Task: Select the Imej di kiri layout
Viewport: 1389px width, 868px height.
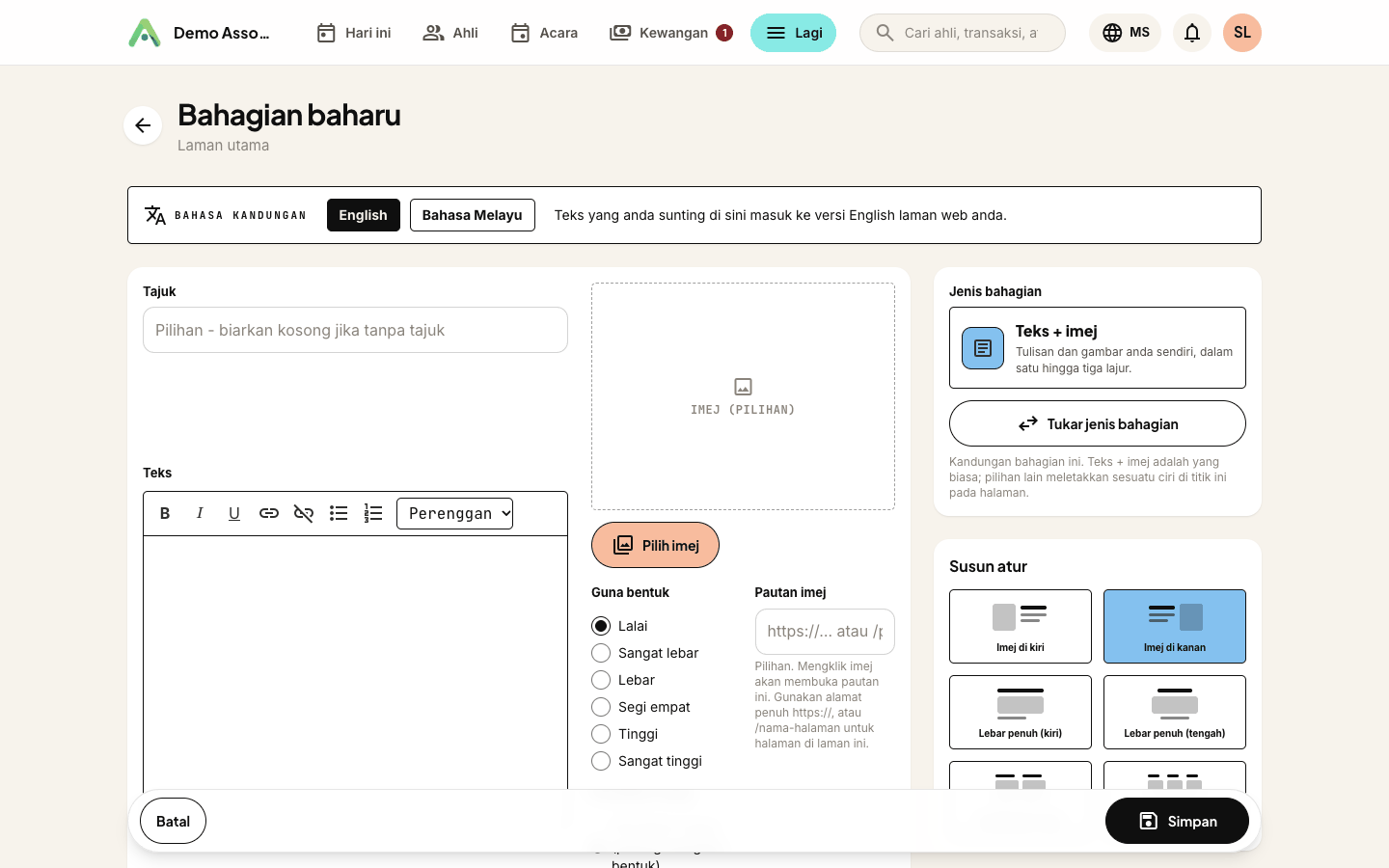Action: (x=1021, y=626)
